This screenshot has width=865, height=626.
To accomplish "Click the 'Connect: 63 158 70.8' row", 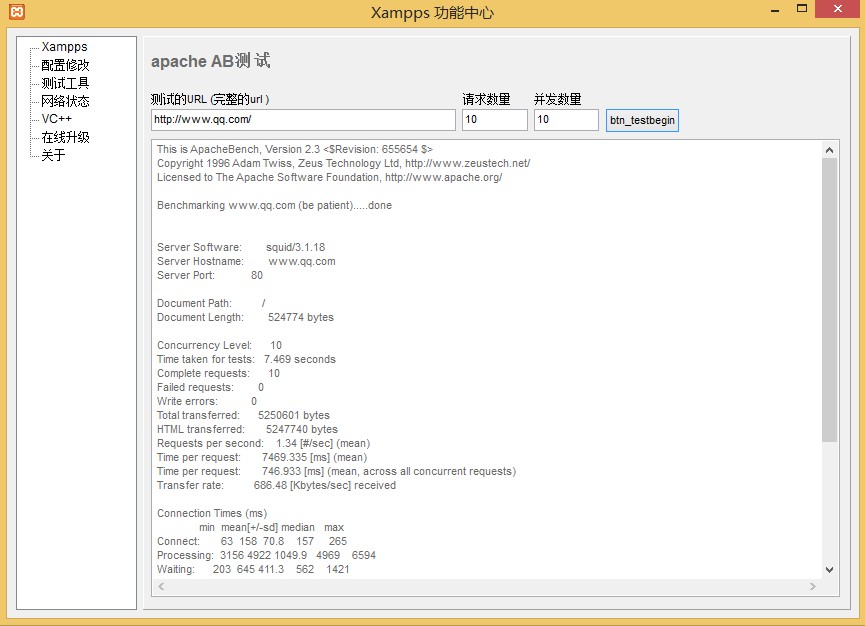I will (x=252, y=542).
